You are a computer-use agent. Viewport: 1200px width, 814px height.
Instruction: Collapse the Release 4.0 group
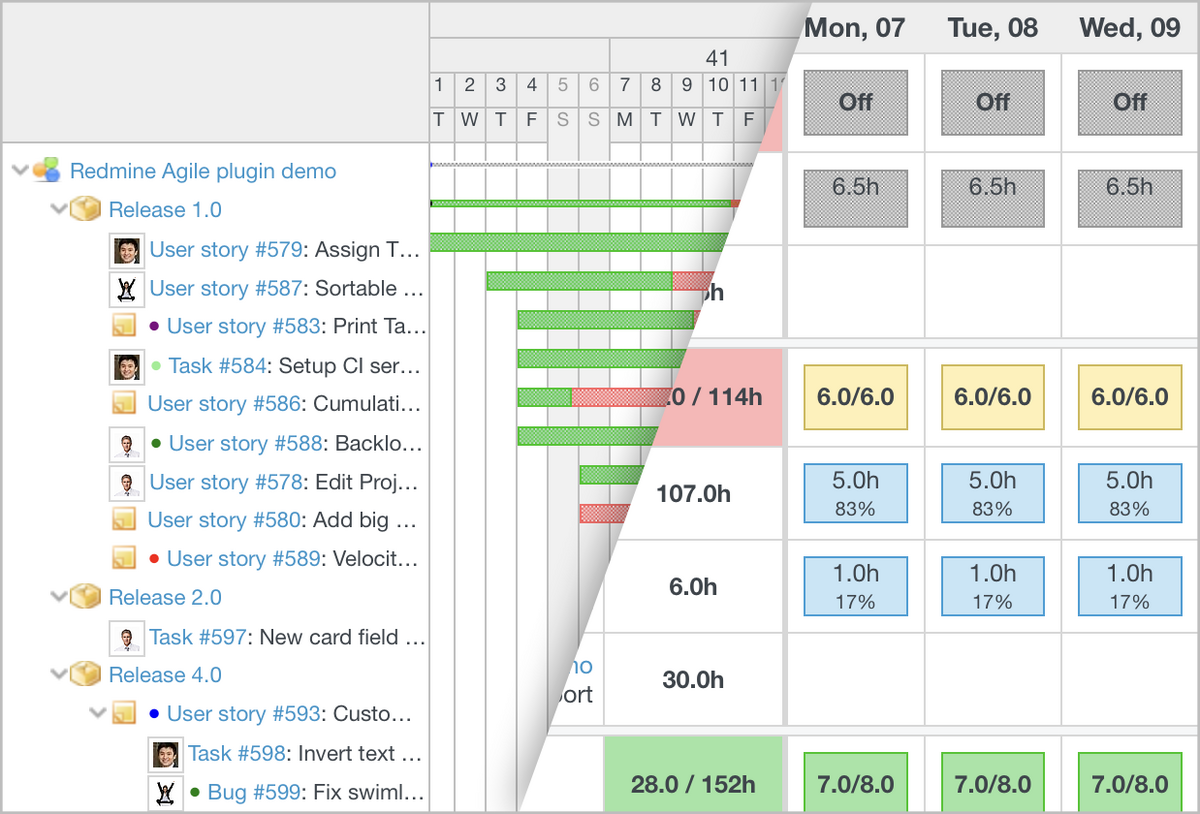(x=58, y=675)
